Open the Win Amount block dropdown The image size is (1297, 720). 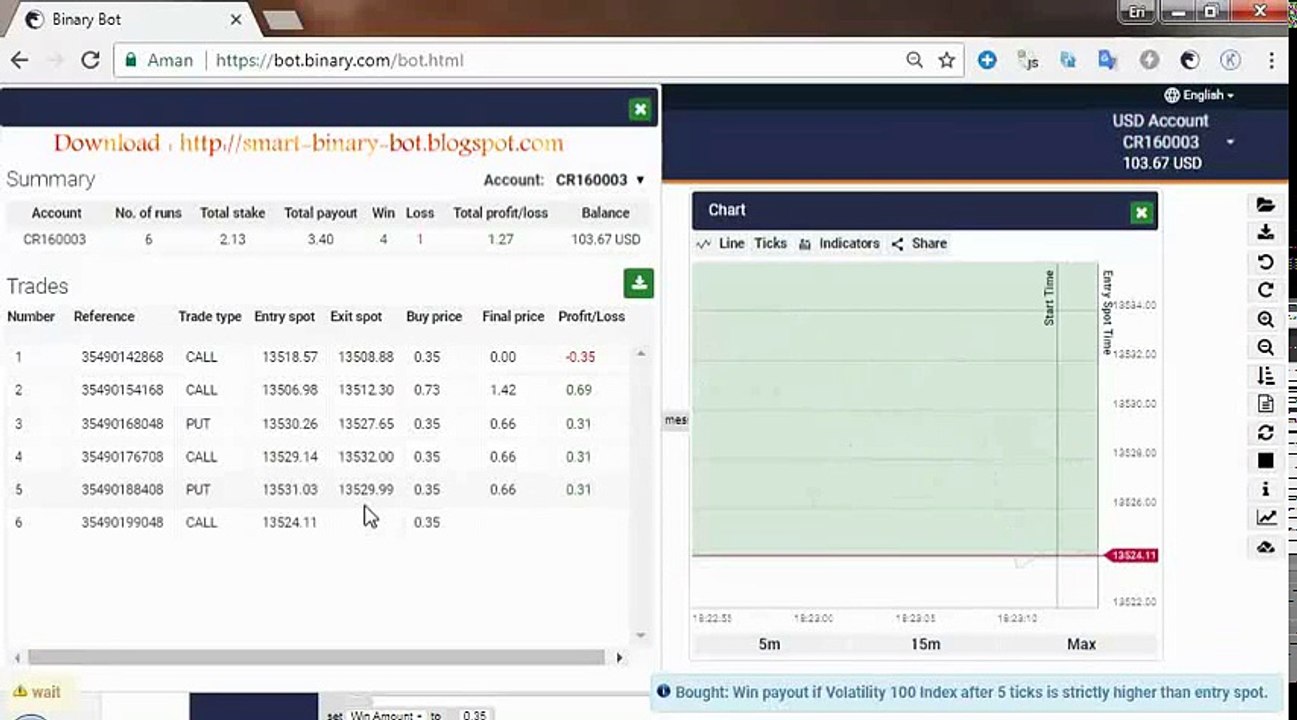(386, 715)
